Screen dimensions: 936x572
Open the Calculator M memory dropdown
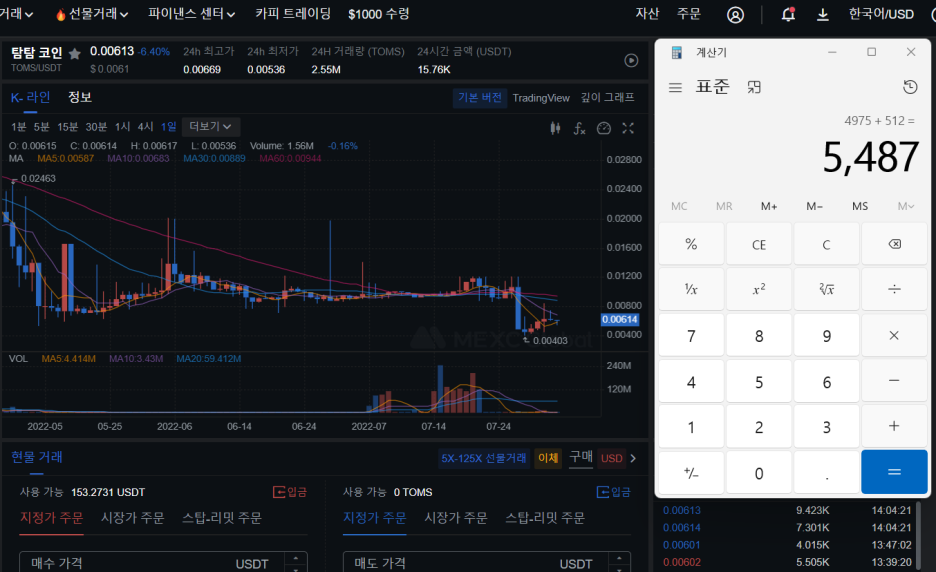coord(906,206)
